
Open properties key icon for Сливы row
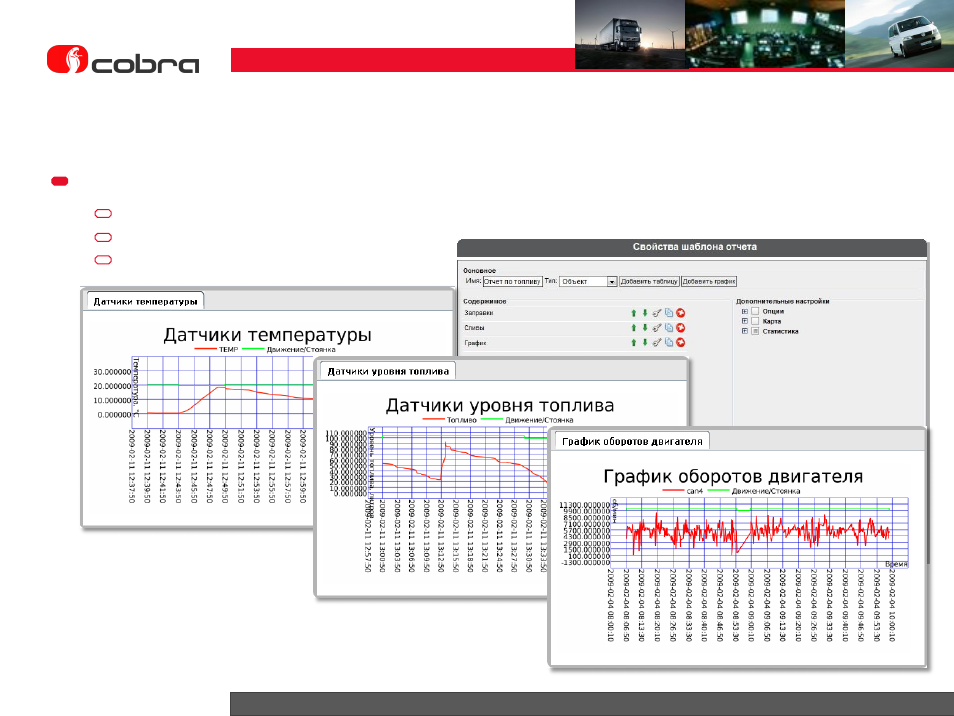pos(656,328)
